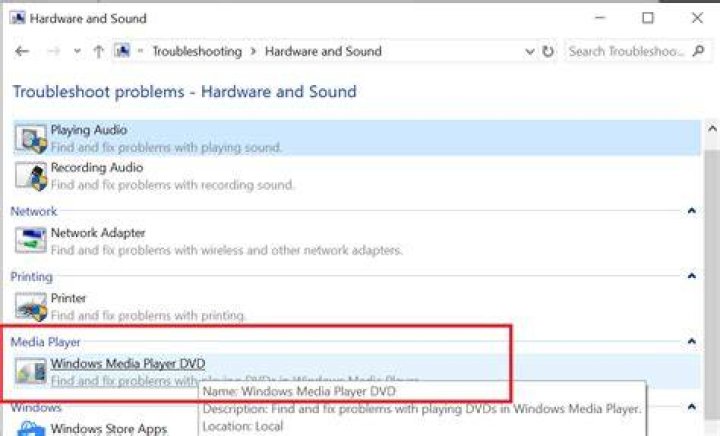The image size is (720, 436).
Task: Click the Network Adapter icon
Action: [31, 240]
